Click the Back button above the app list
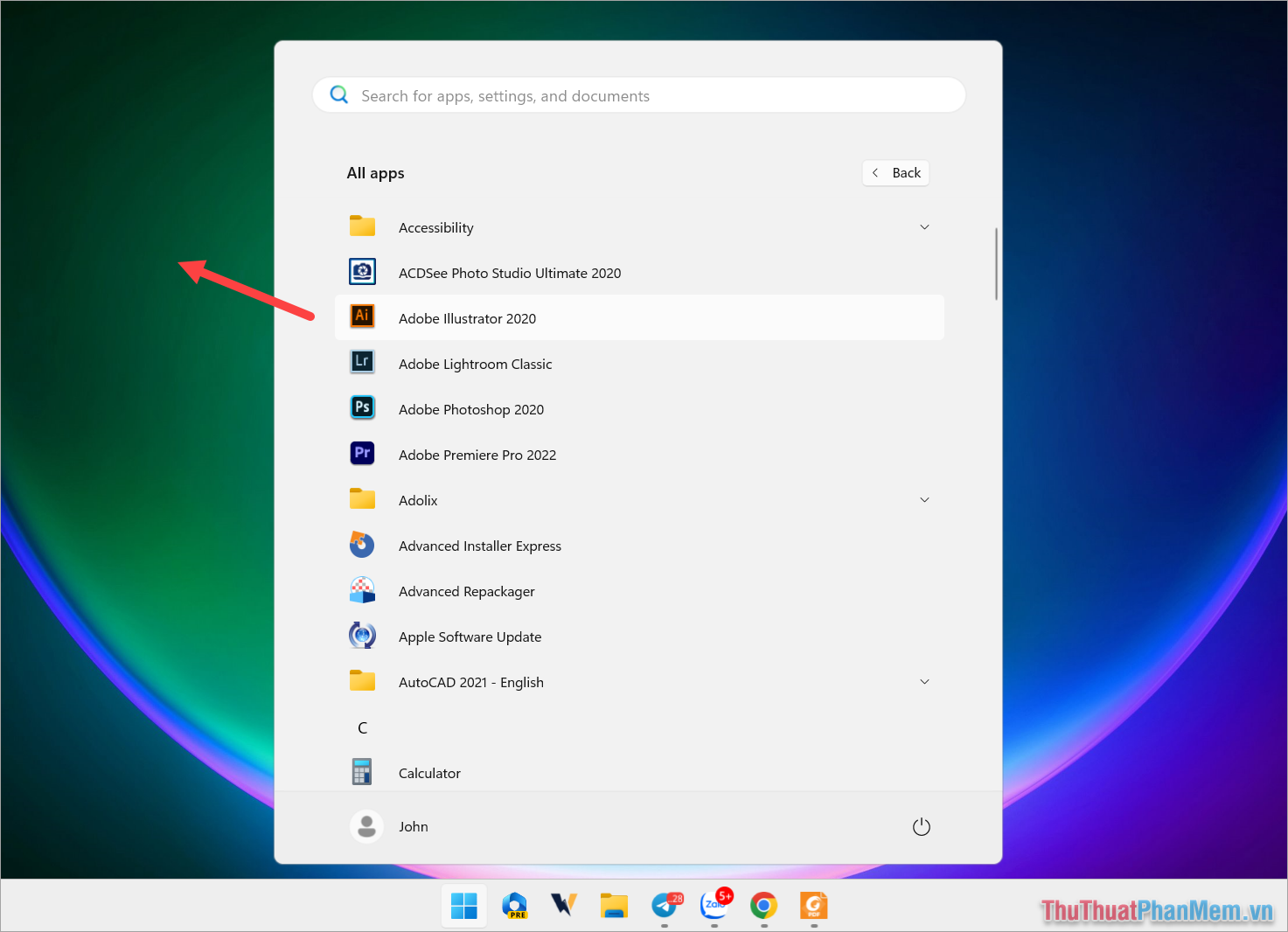 point(895,172)
